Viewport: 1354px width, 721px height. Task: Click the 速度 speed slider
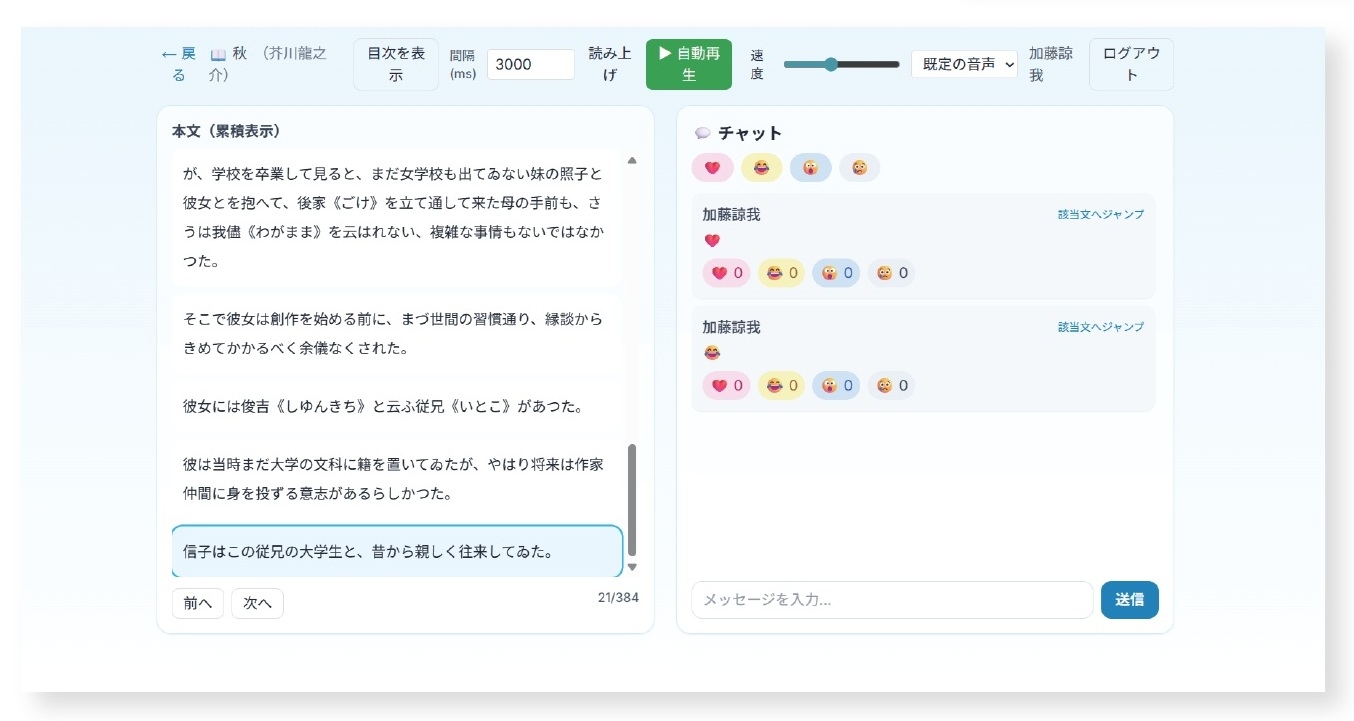[841, 64]
